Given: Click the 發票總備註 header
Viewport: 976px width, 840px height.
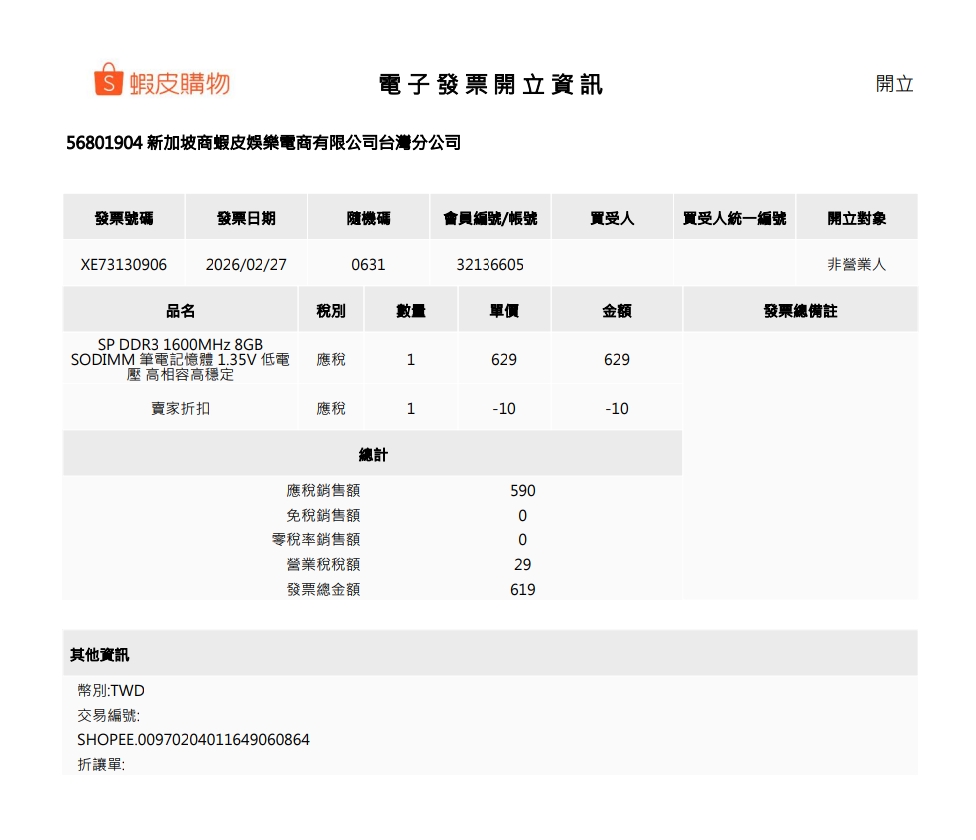Looking at the screenshot, I should coord(800,311).
